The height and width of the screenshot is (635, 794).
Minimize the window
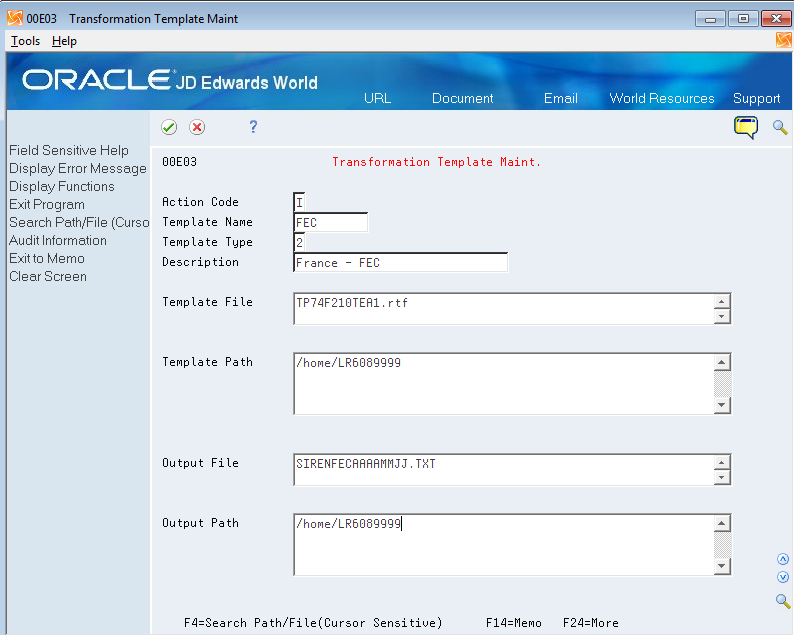click(710, 19)
